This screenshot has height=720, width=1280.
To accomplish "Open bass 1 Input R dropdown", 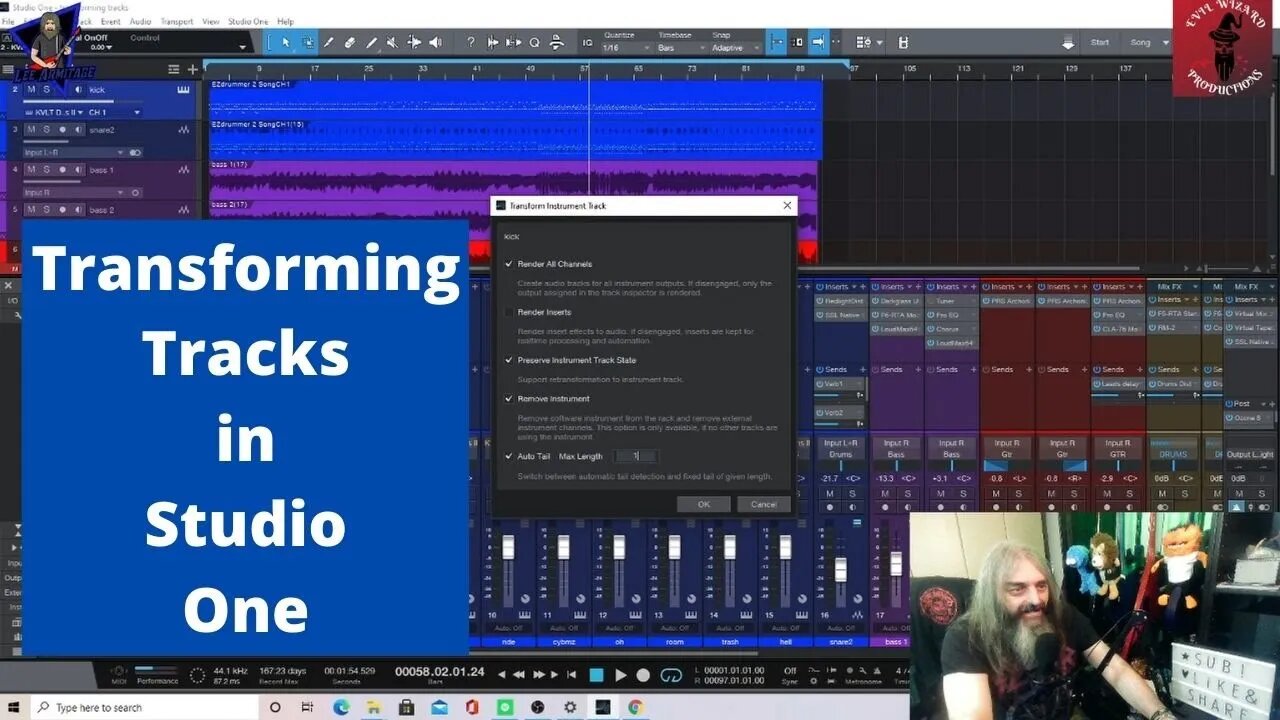I will pos(74,192).
